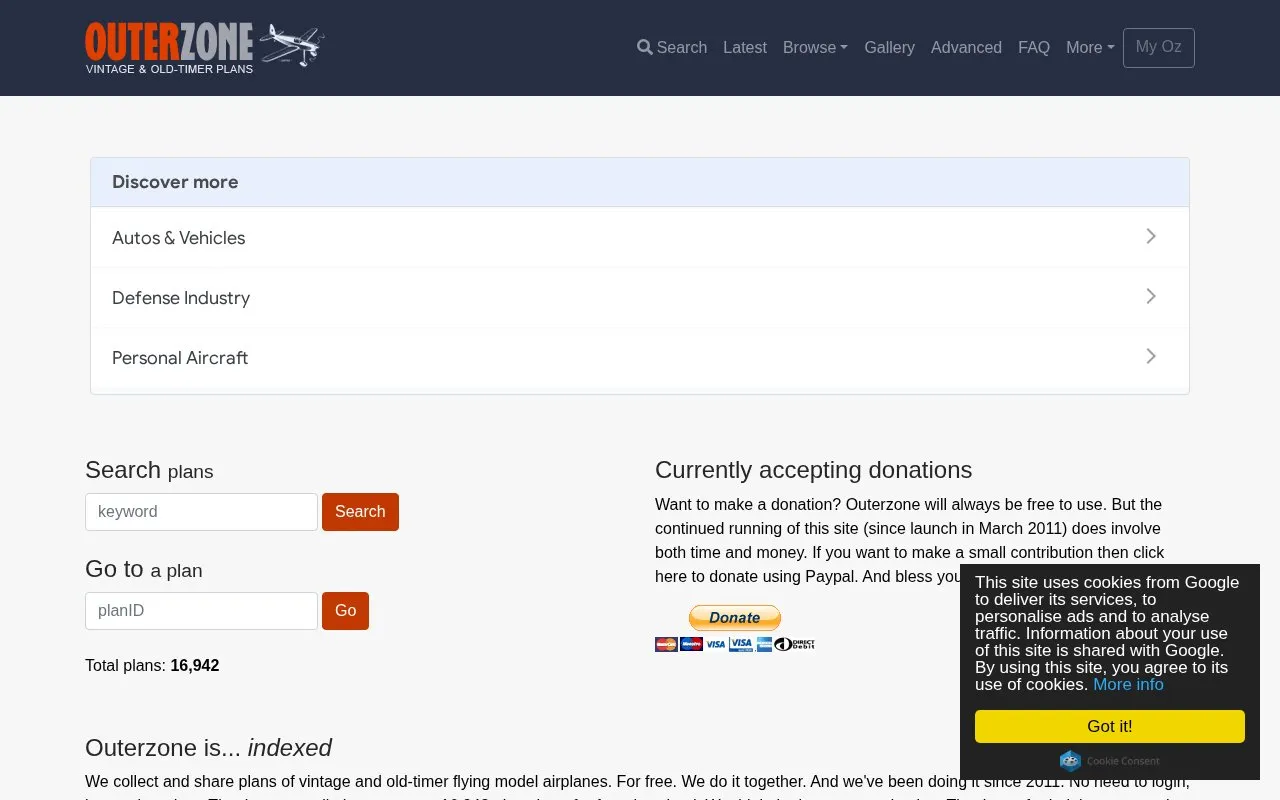1280x800 pixels.
Task: Click the total plans count 16,942
Action: pyautogui.click(x=195, y=666)
